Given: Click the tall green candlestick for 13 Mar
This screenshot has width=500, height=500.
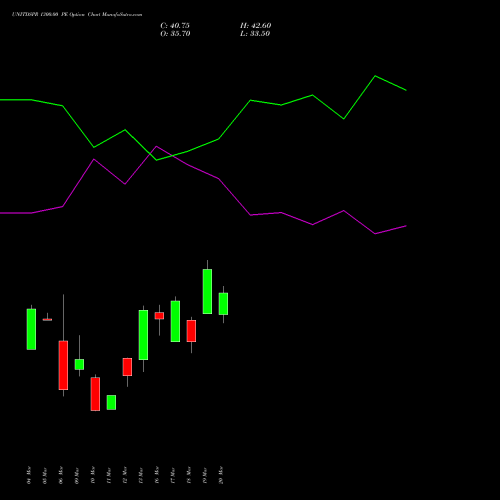Looking at the screenshot, I should (143, 335).
